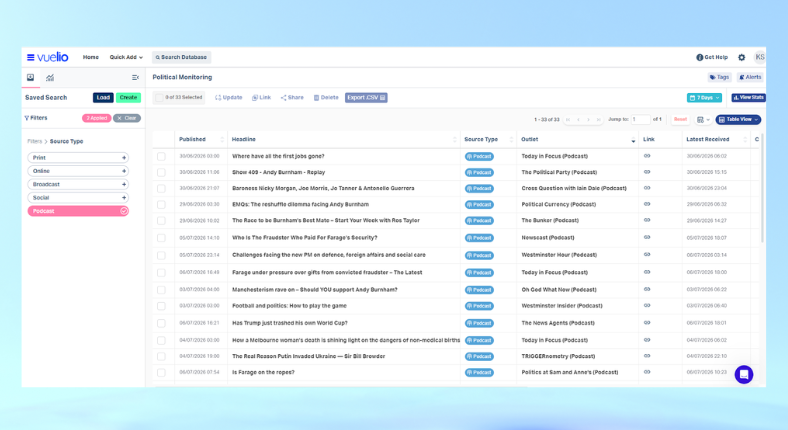The height and width of the screenshot is (430, 788).
Task: Check row Where have all the first jobs gone
Action: pos(161,156)
